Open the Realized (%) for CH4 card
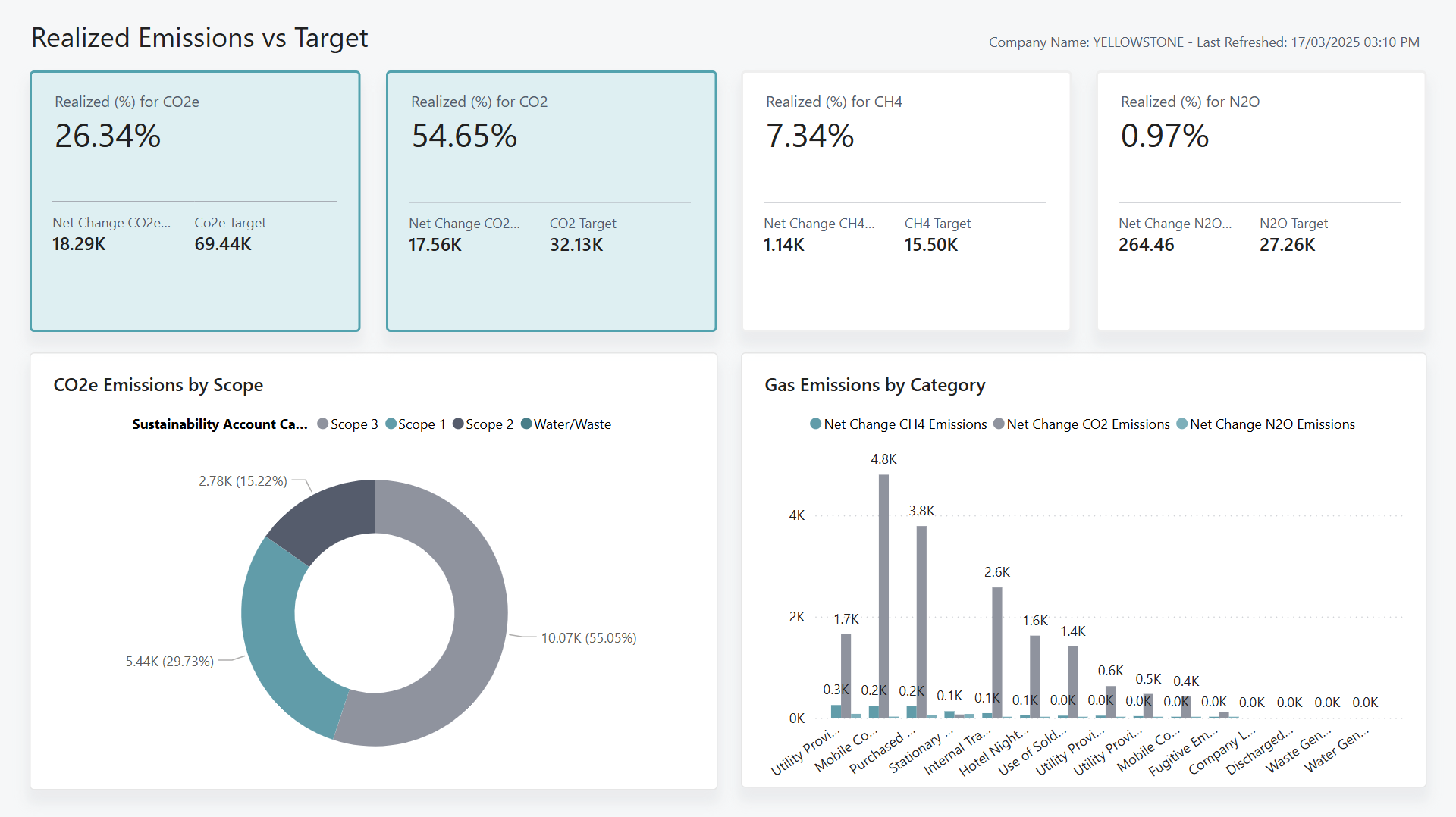This screenshot has height=817, width=1456. coord(906,201)
